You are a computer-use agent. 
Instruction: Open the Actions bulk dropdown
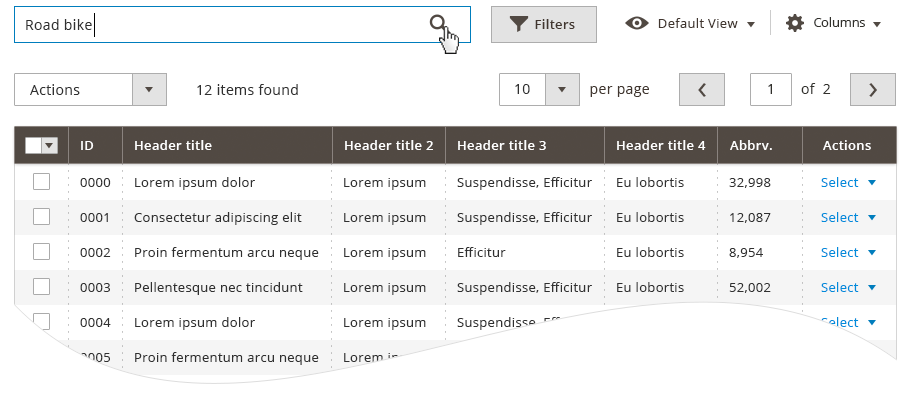point(90,90)
